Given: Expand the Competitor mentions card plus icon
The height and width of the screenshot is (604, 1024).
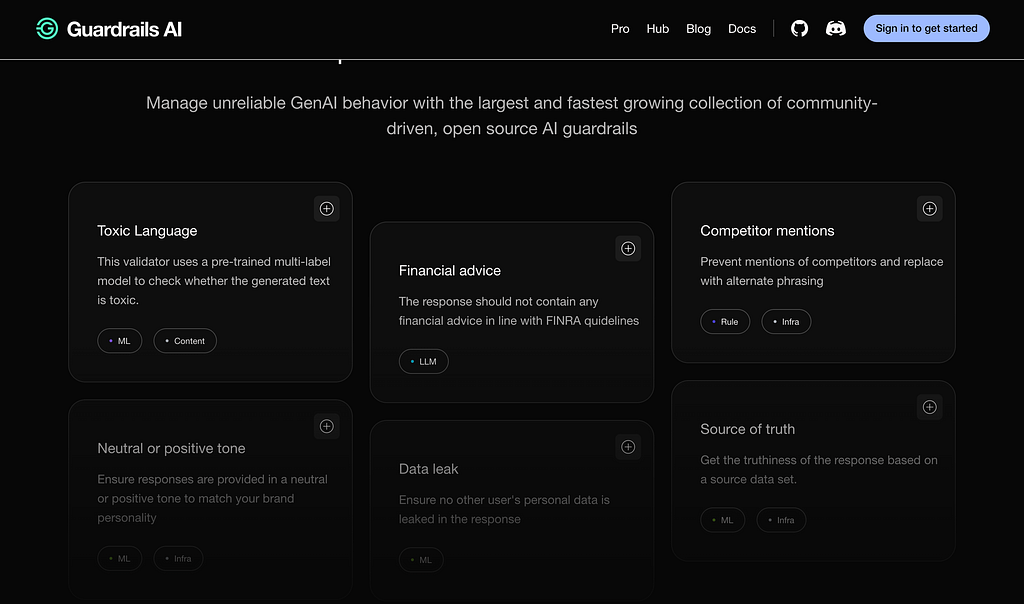Looking at the screenshot, I should click(929, 209).
